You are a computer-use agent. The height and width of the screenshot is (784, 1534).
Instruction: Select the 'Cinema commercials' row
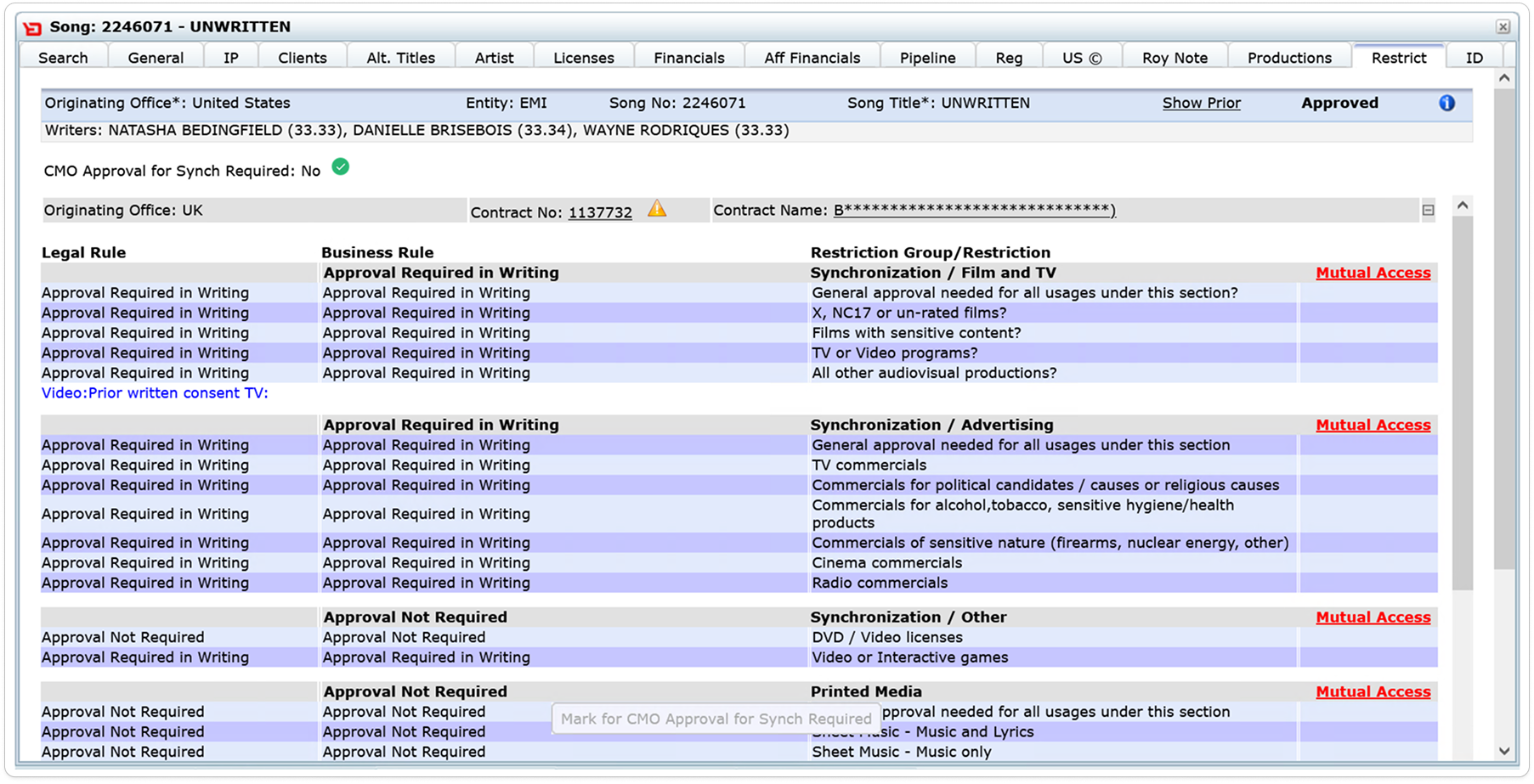pyautogui.click(x=739, y=562)
